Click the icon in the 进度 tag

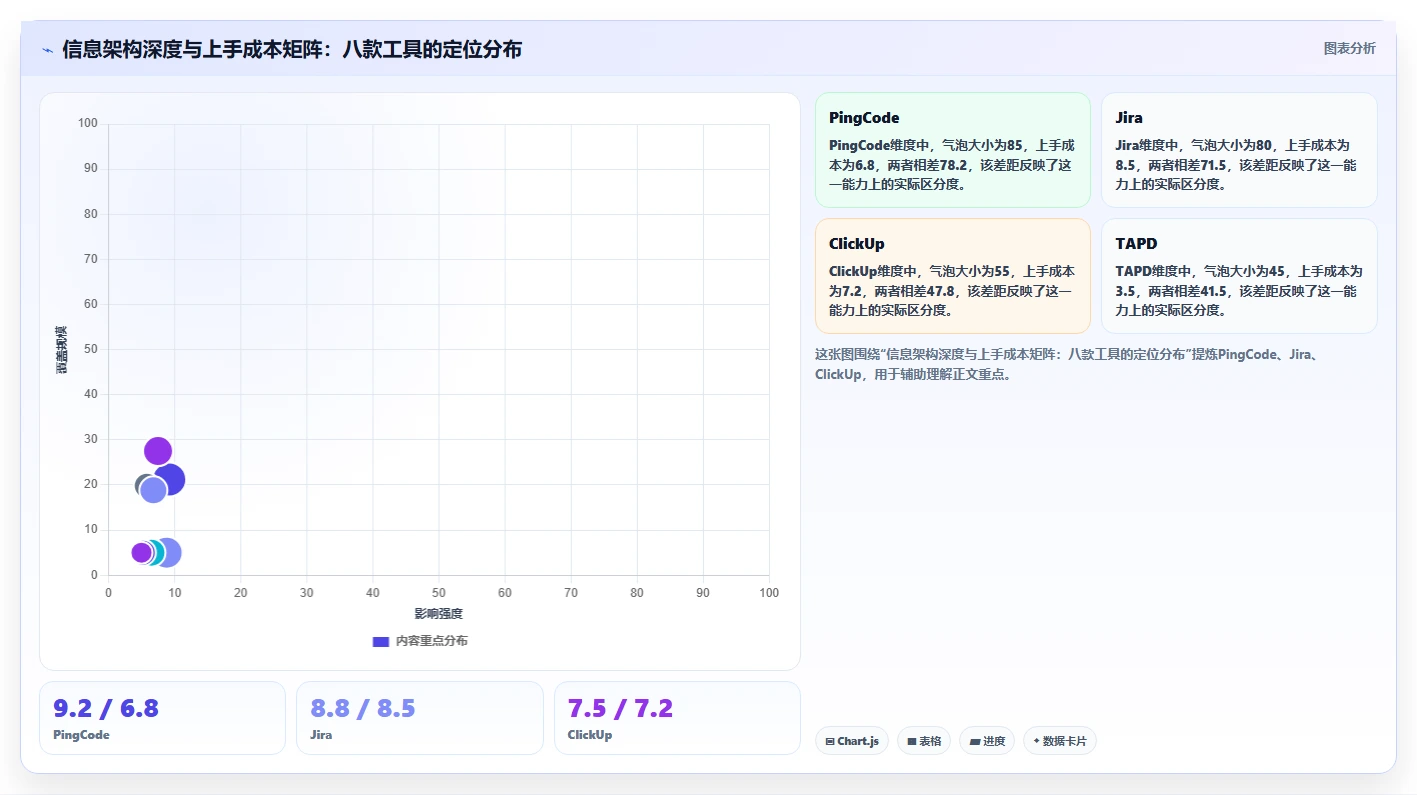974,742
